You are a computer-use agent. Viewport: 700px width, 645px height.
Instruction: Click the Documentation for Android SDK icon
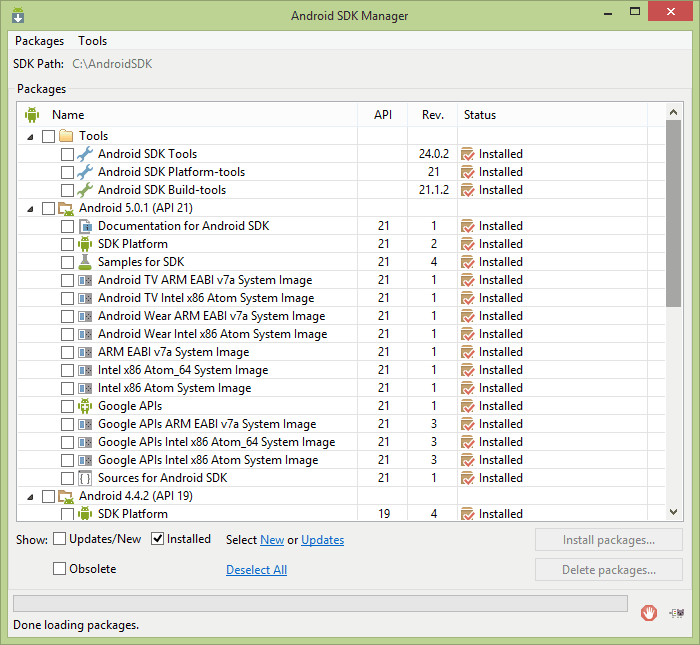pyautogui.click(x=85, y=226)
